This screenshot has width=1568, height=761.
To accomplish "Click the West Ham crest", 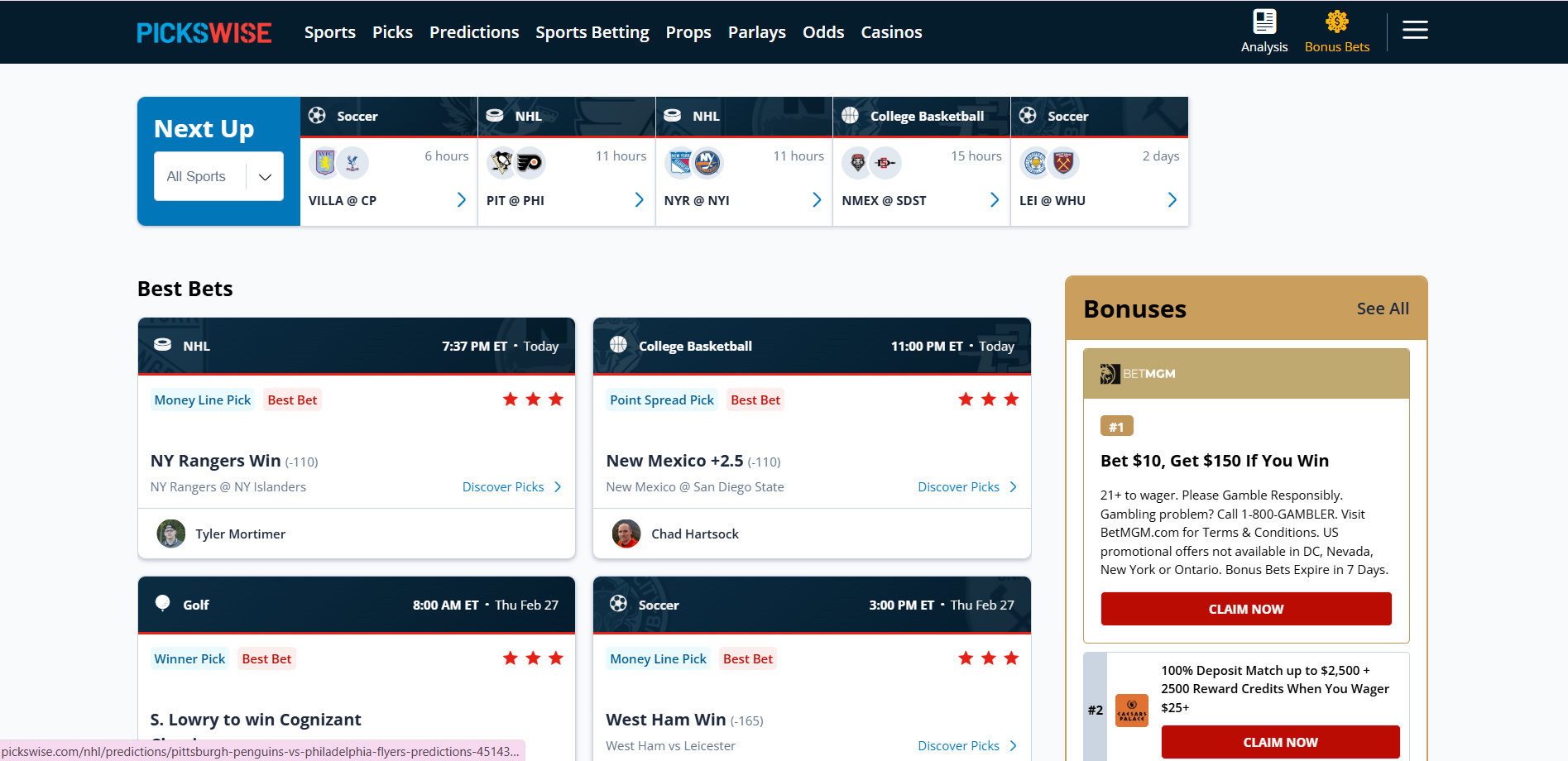I will [x=1063, y=163].
